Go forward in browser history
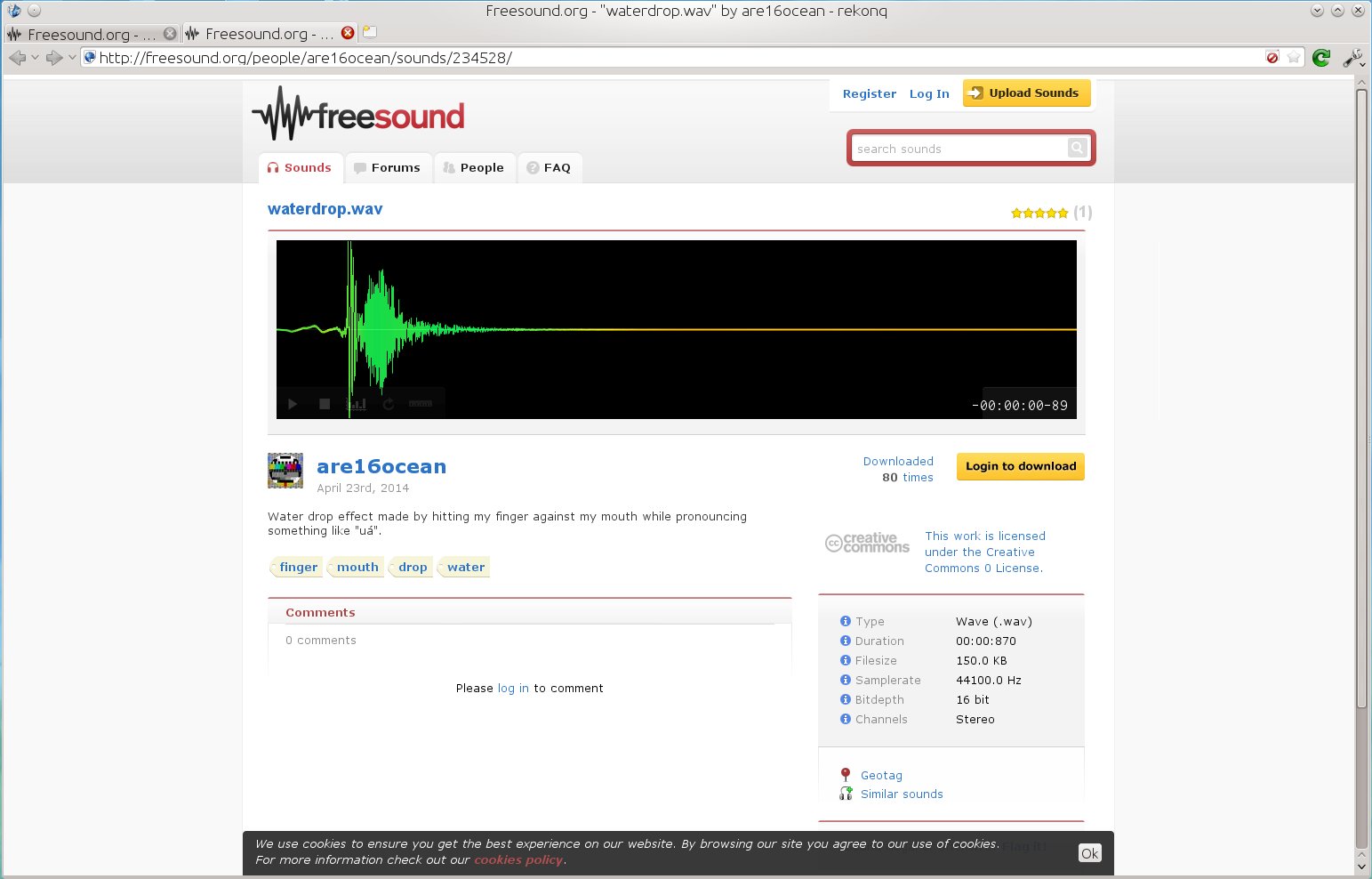 pos(54,58)
